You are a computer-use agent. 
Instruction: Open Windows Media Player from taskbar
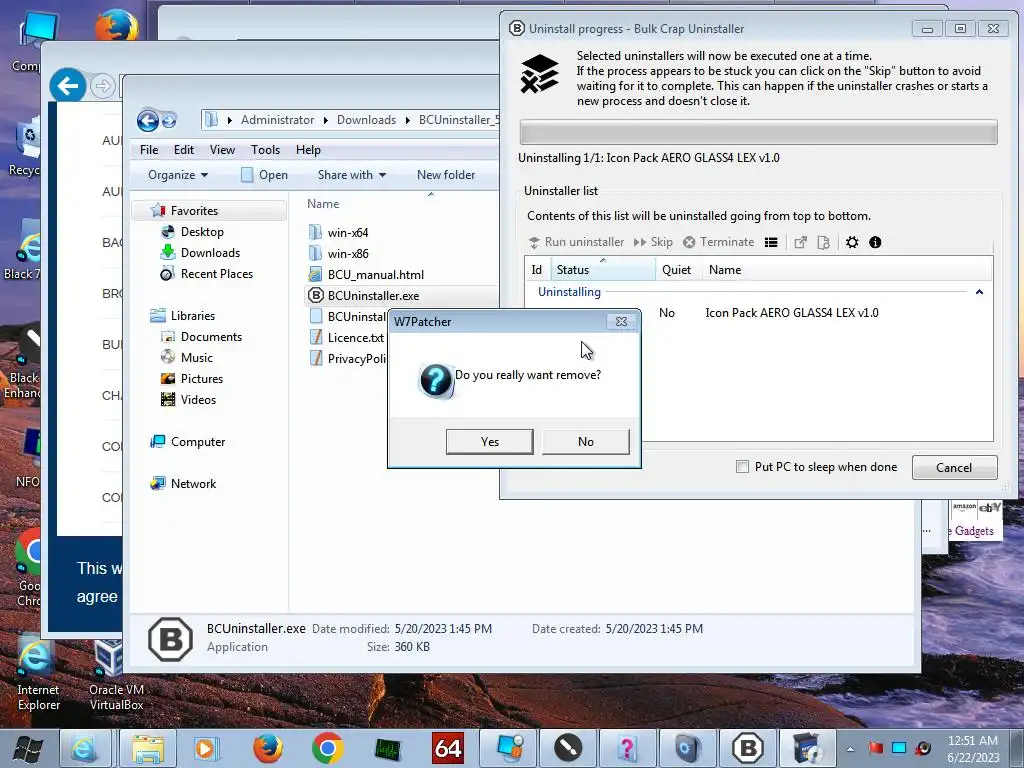(205, 748)
